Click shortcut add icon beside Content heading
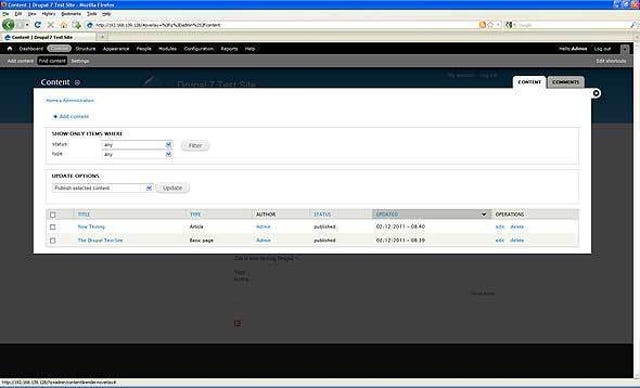640x388 pixels. click(x=77, y=82)
